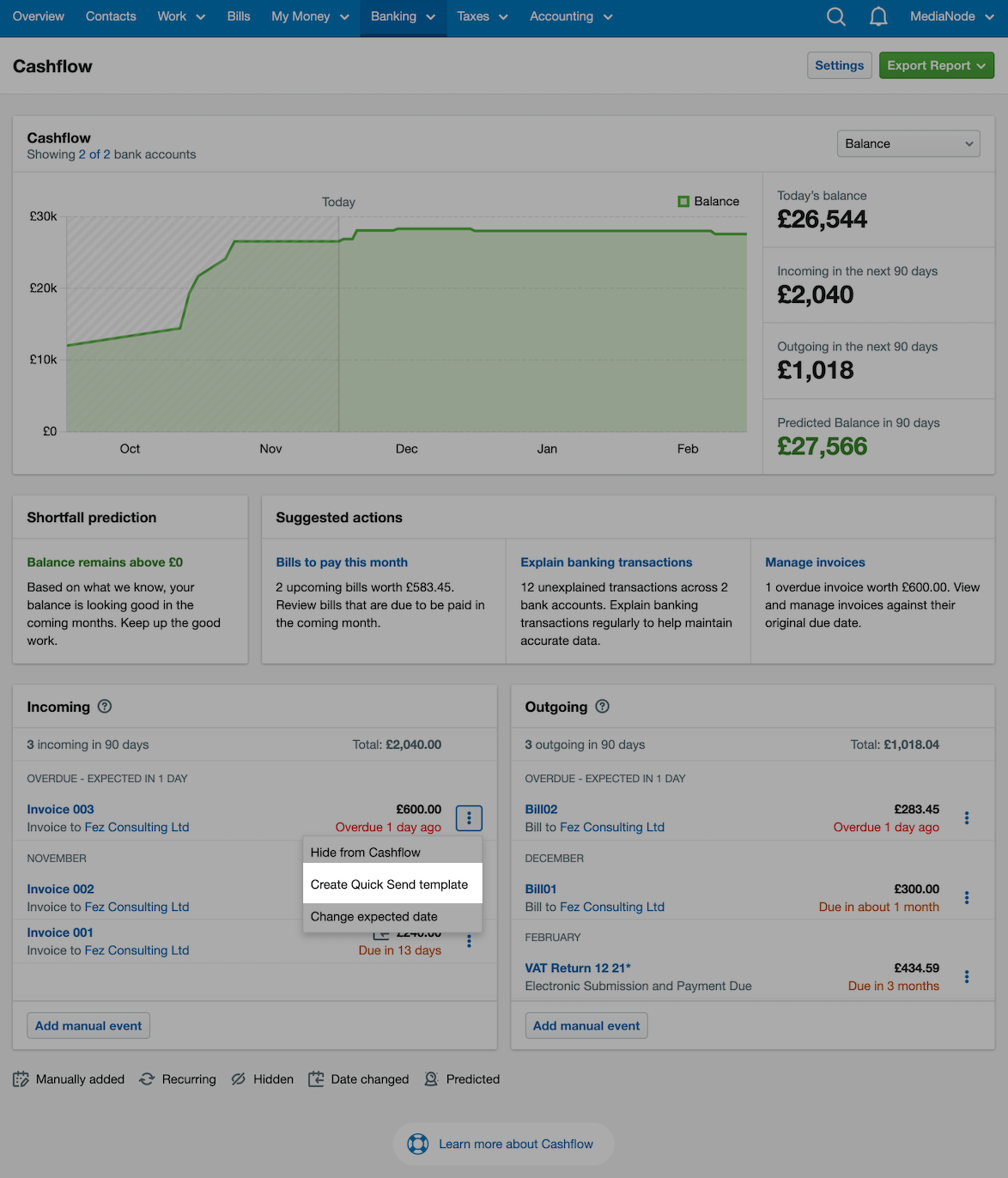Open options menu for Invoice 001

tap(469, 942)
